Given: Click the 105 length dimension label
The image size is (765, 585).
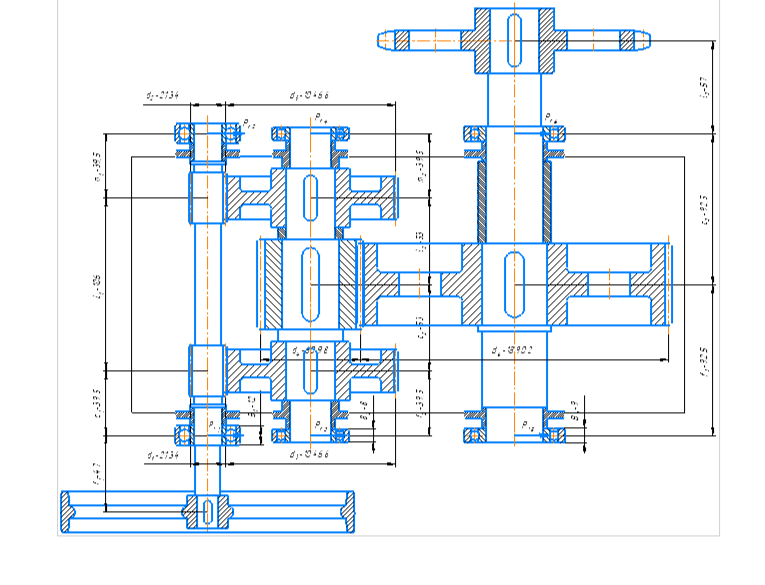Looking at the screenshot, I should 97,286.
